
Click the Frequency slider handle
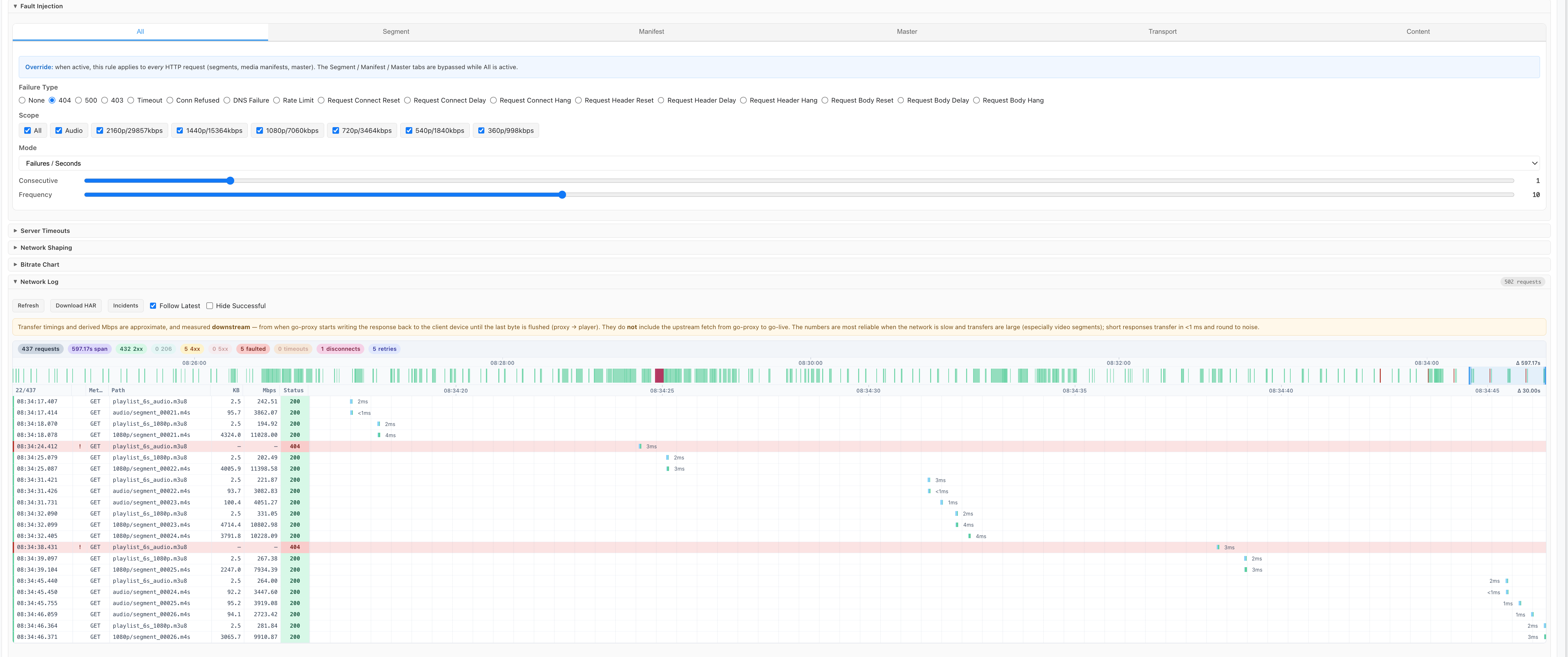(x=562, y=195)
